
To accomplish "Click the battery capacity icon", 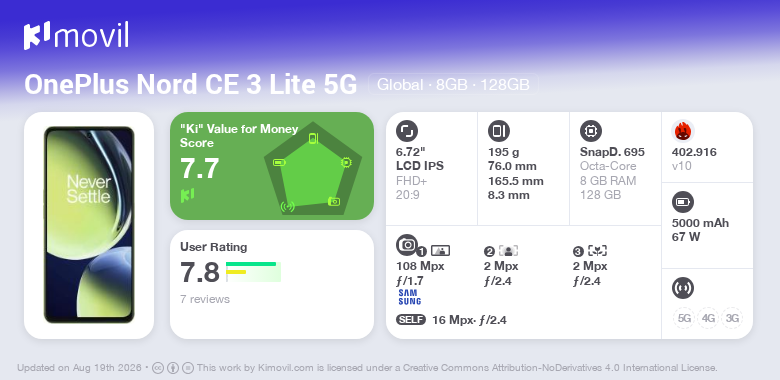I will pyautogui.click(x=683, y=202).
